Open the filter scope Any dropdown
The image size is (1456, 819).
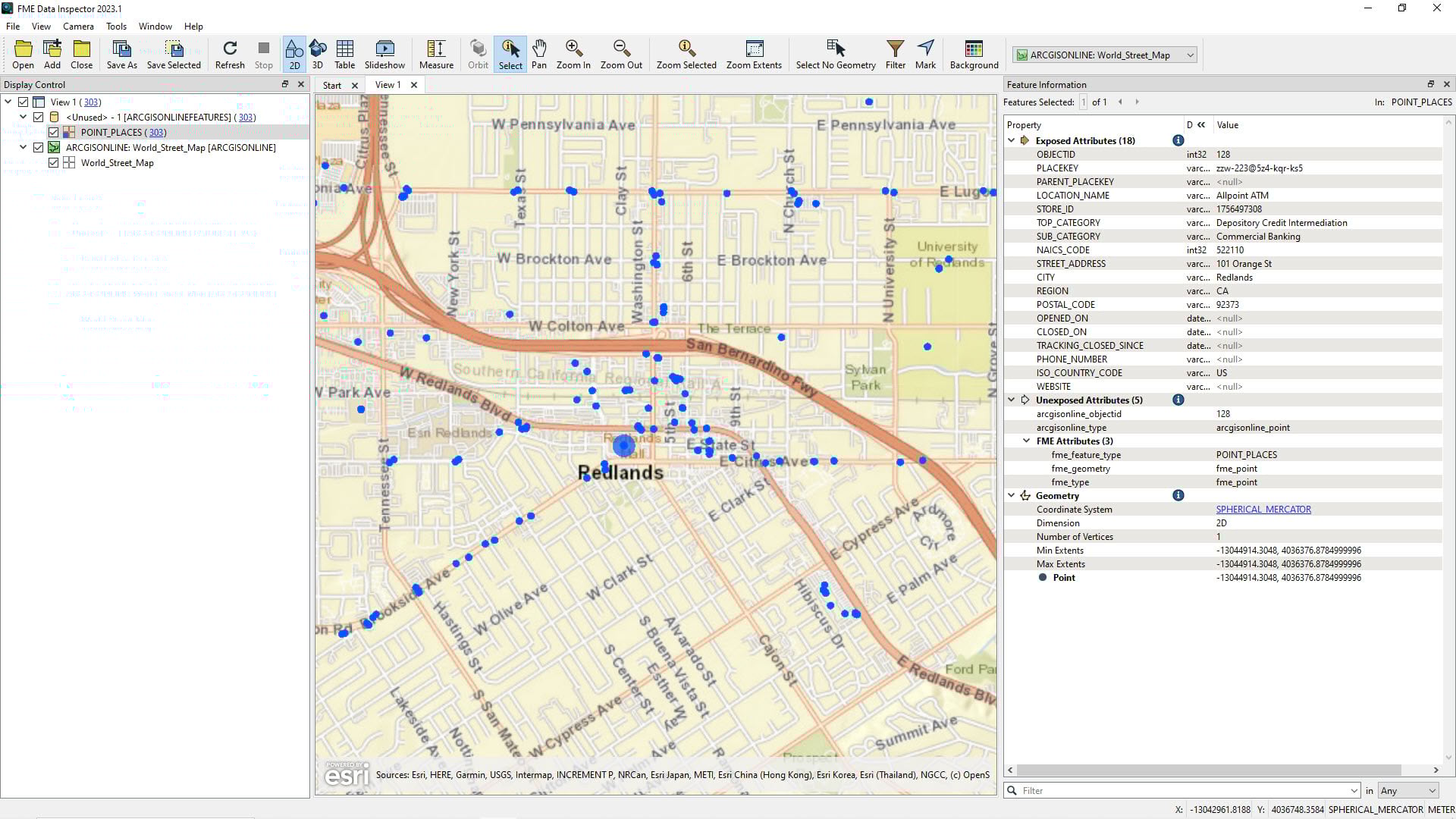tap(1407, 790)
